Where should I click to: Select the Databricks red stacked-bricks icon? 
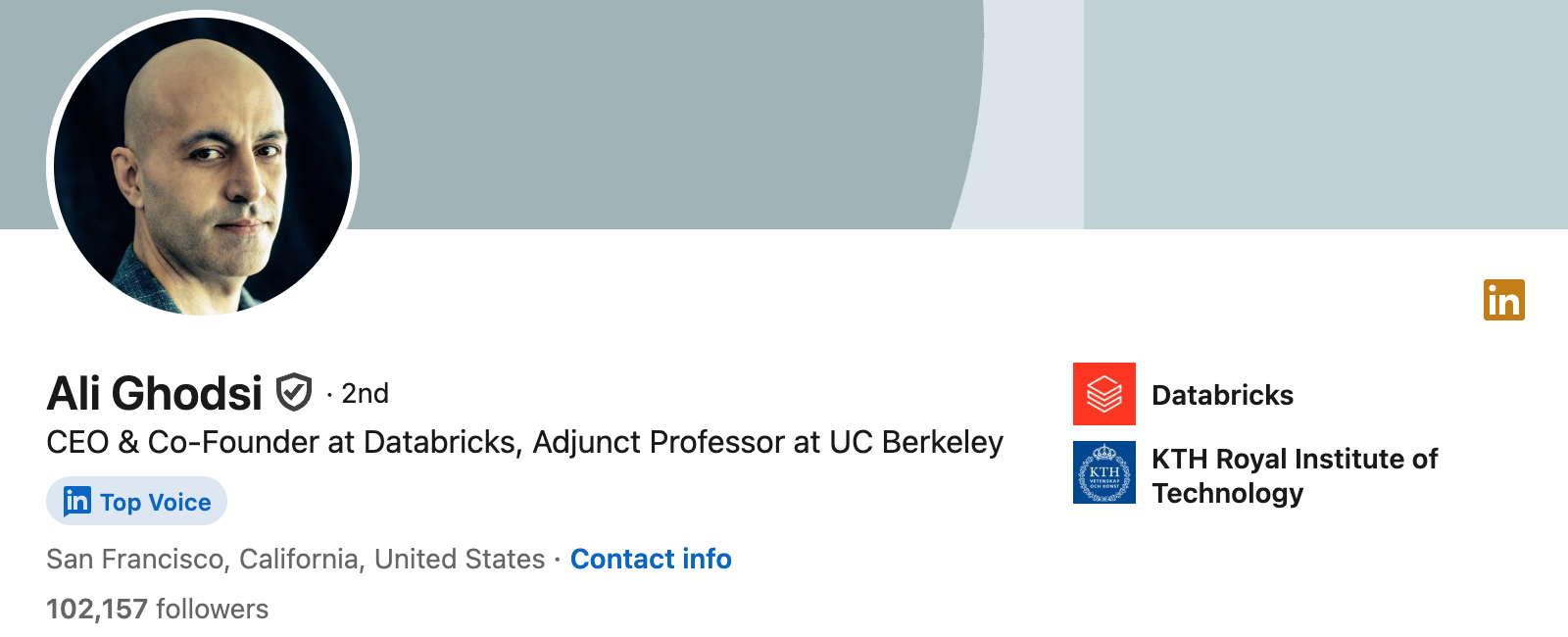pos(1104,395)
